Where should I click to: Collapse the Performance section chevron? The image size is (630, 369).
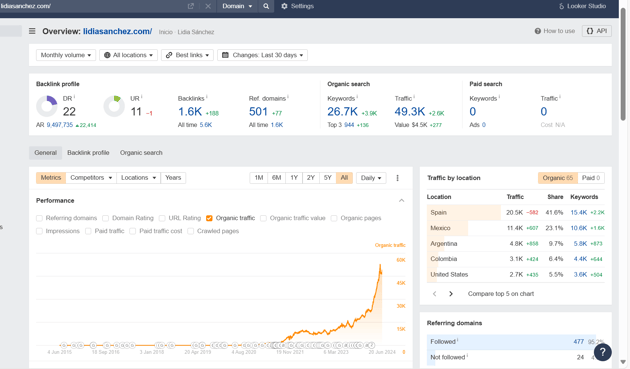tap(401, 201)
